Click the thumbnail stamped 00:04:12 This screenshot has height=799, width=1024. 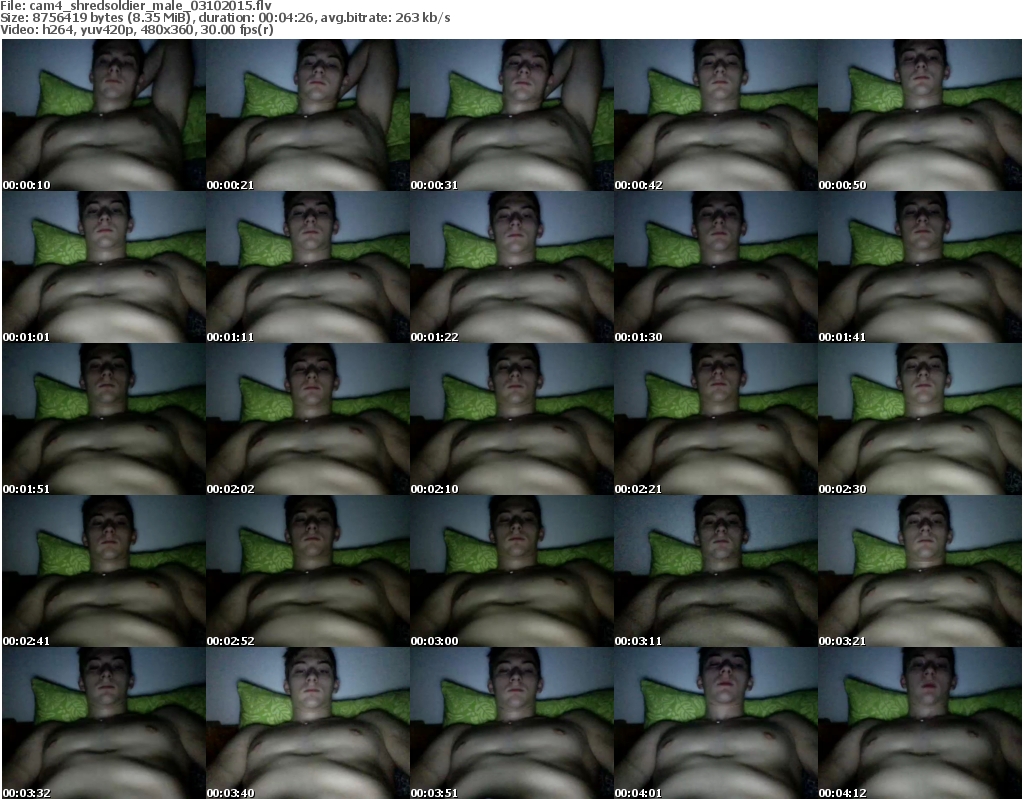(x=920, y=723)
